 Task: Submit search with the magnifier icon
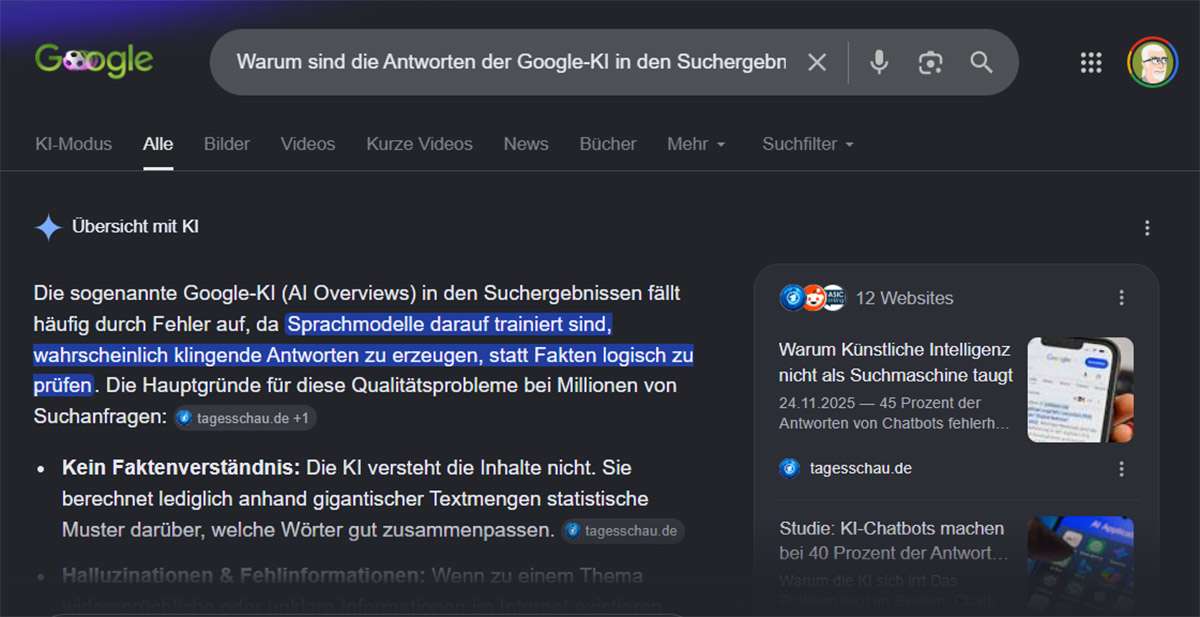982,62
